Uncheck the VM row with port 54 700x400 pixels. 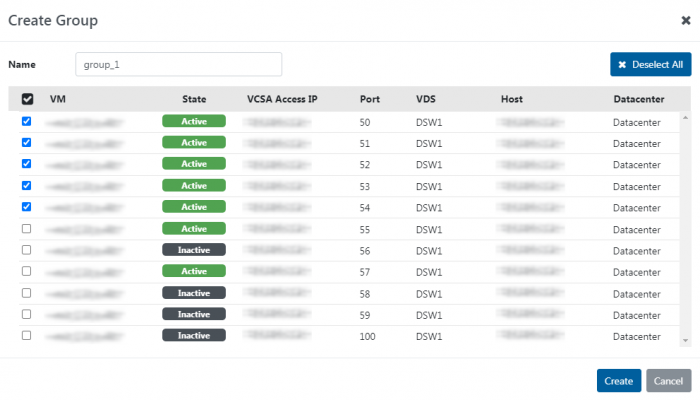tap(27, 207)
